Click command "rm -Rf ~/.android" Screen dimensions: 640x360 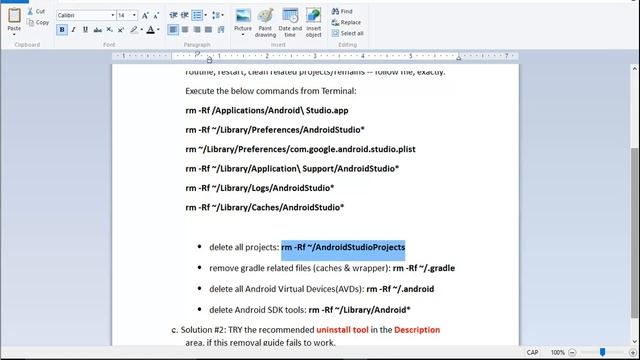[x=400, y=289]
